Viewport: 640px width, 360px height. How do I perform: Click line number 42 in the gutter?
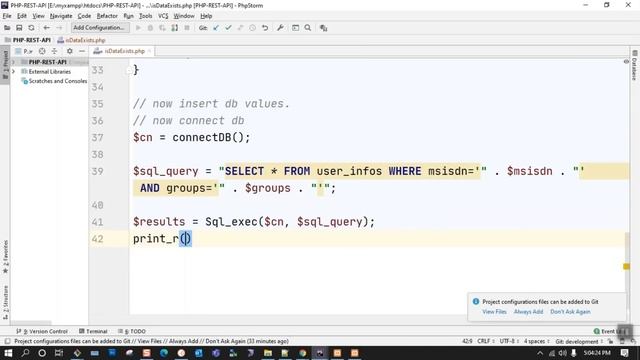pos(98,239)
